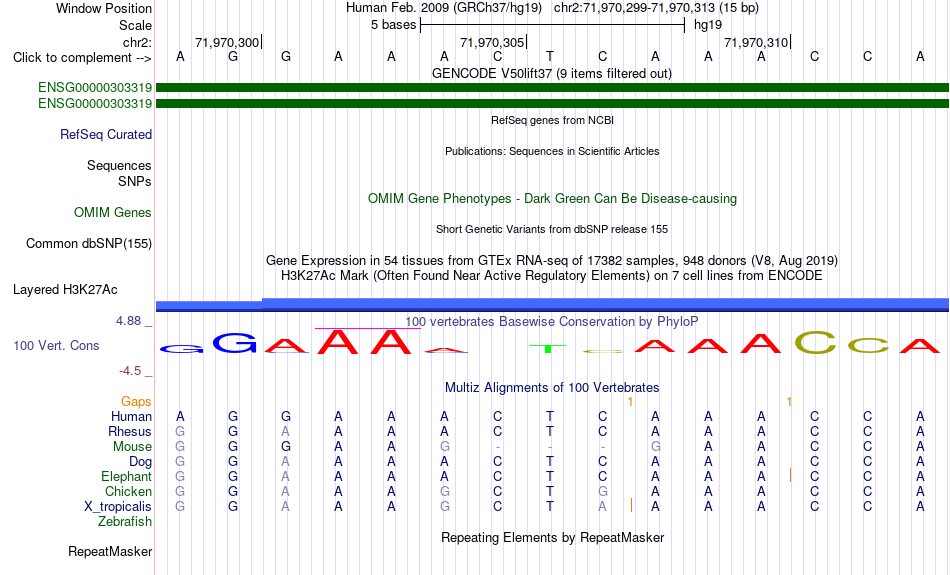Click the Rhesus species row label
This screenshot has height=575, width=950.
(x=130, y=431)
